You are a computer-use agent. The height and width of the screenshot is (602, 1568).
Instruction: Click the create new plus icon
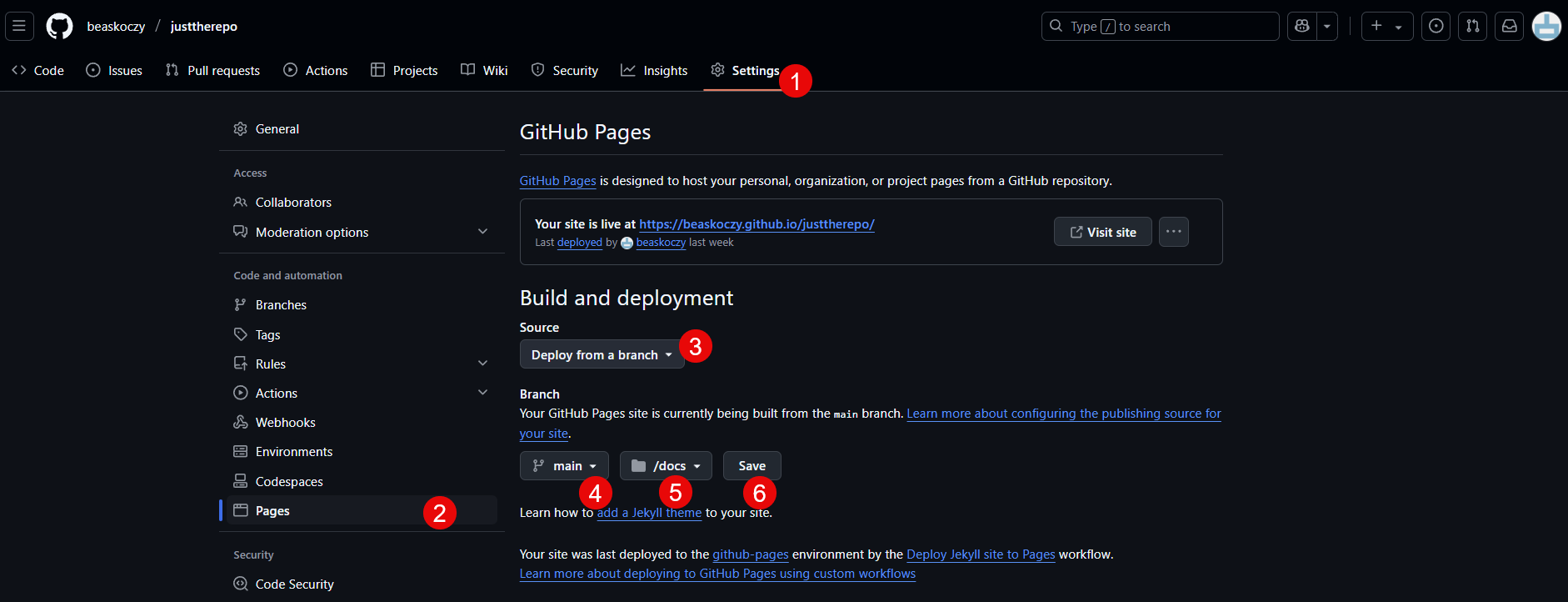click(1376, 26)
